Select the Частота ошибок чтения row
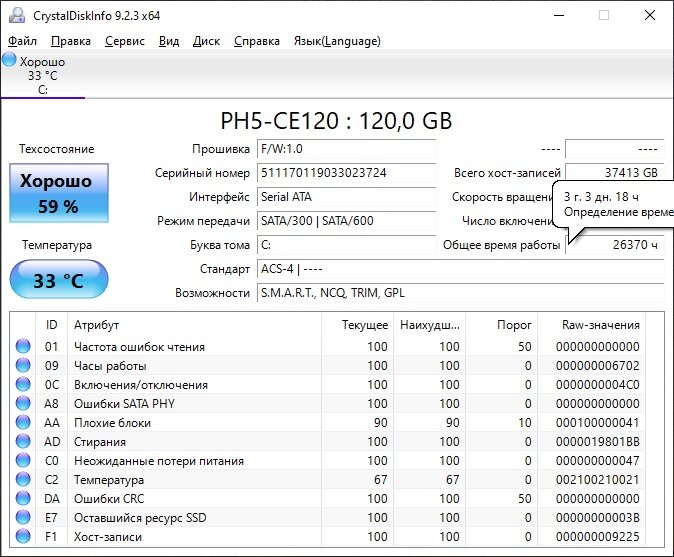This screenshot has height=557, width=674. (328, 346)
